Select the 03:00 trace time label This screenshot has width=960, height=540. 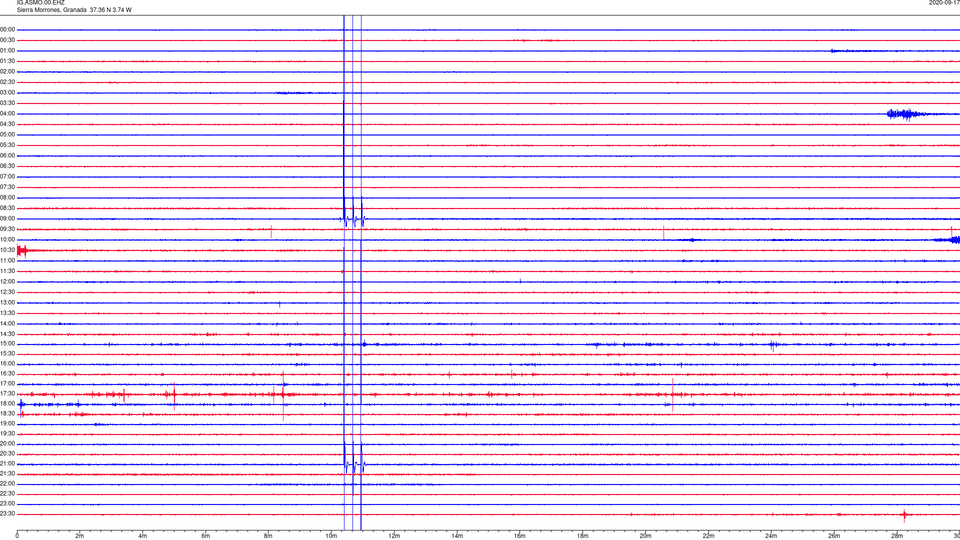tap(7, 92)
